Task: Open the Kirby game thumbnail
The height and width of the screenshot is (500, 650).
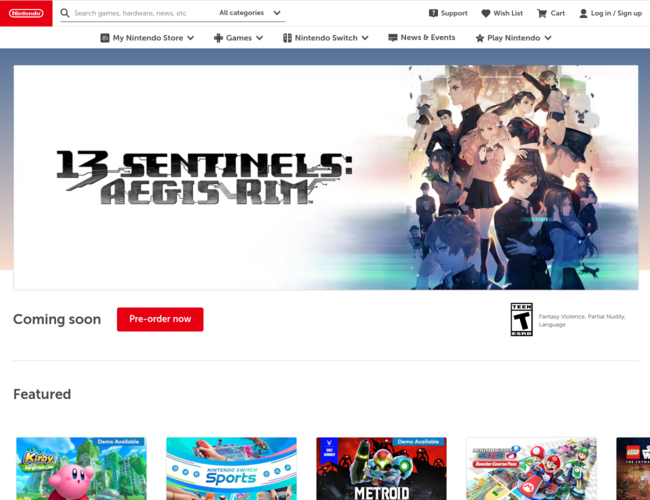Action: (x=81, y=468)
